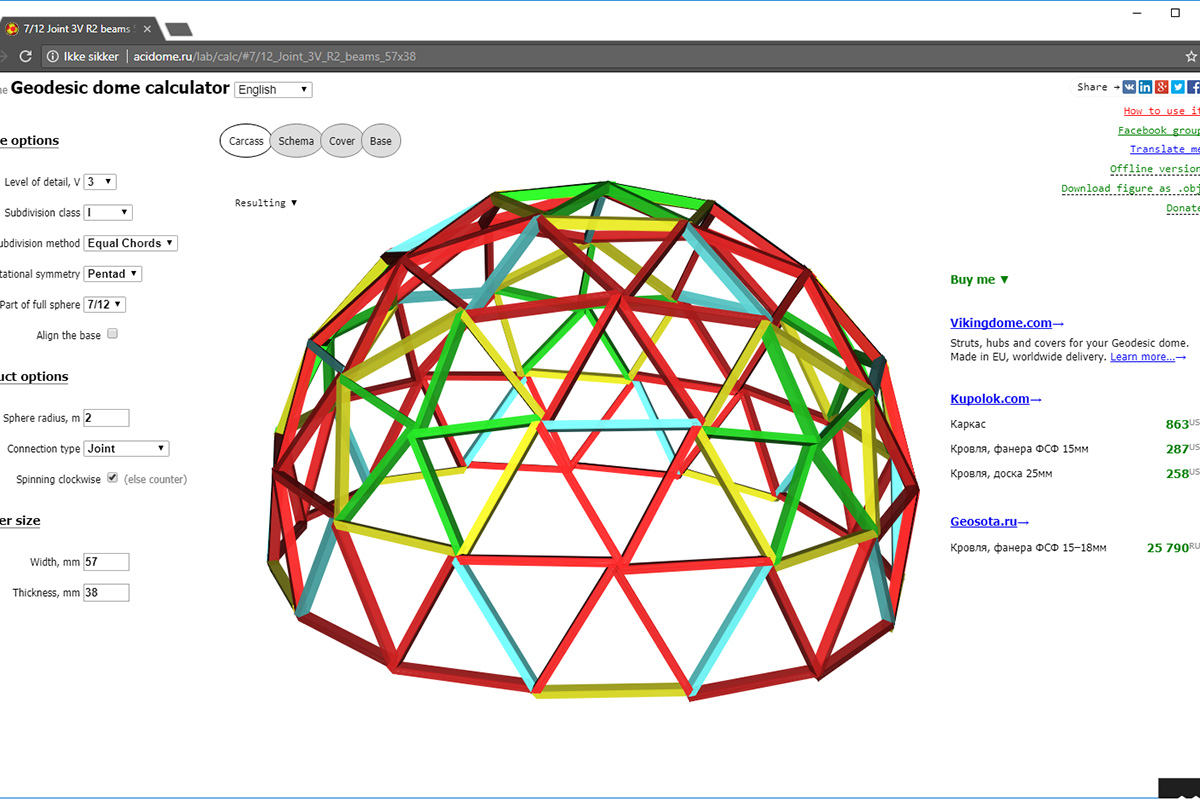Share the dome on LinkedIn
Viewport: 1200px width, 800px height.
pos(1145,88)
